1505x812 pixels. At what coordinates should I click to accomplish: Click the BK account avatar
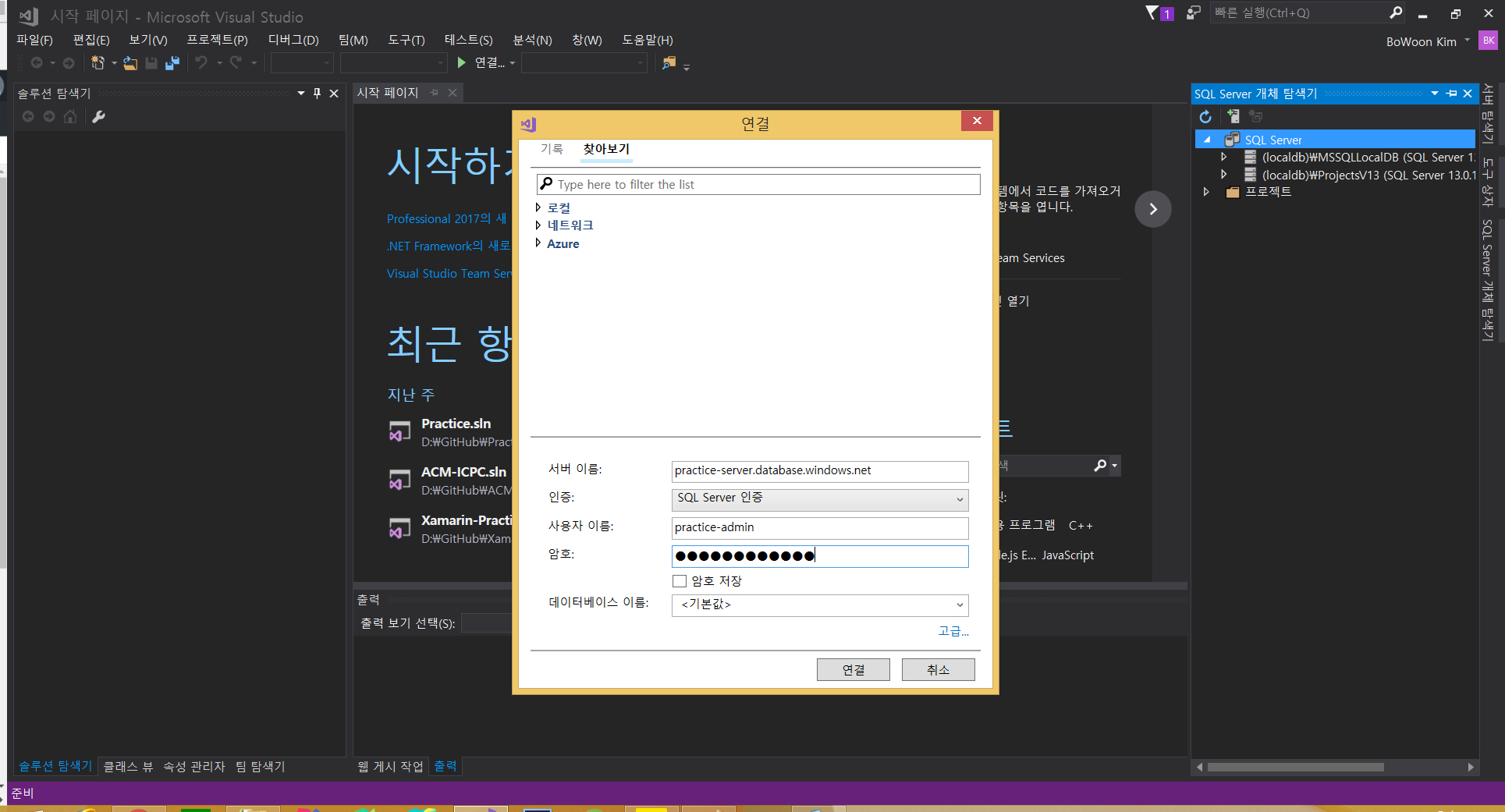(1488, 41)
